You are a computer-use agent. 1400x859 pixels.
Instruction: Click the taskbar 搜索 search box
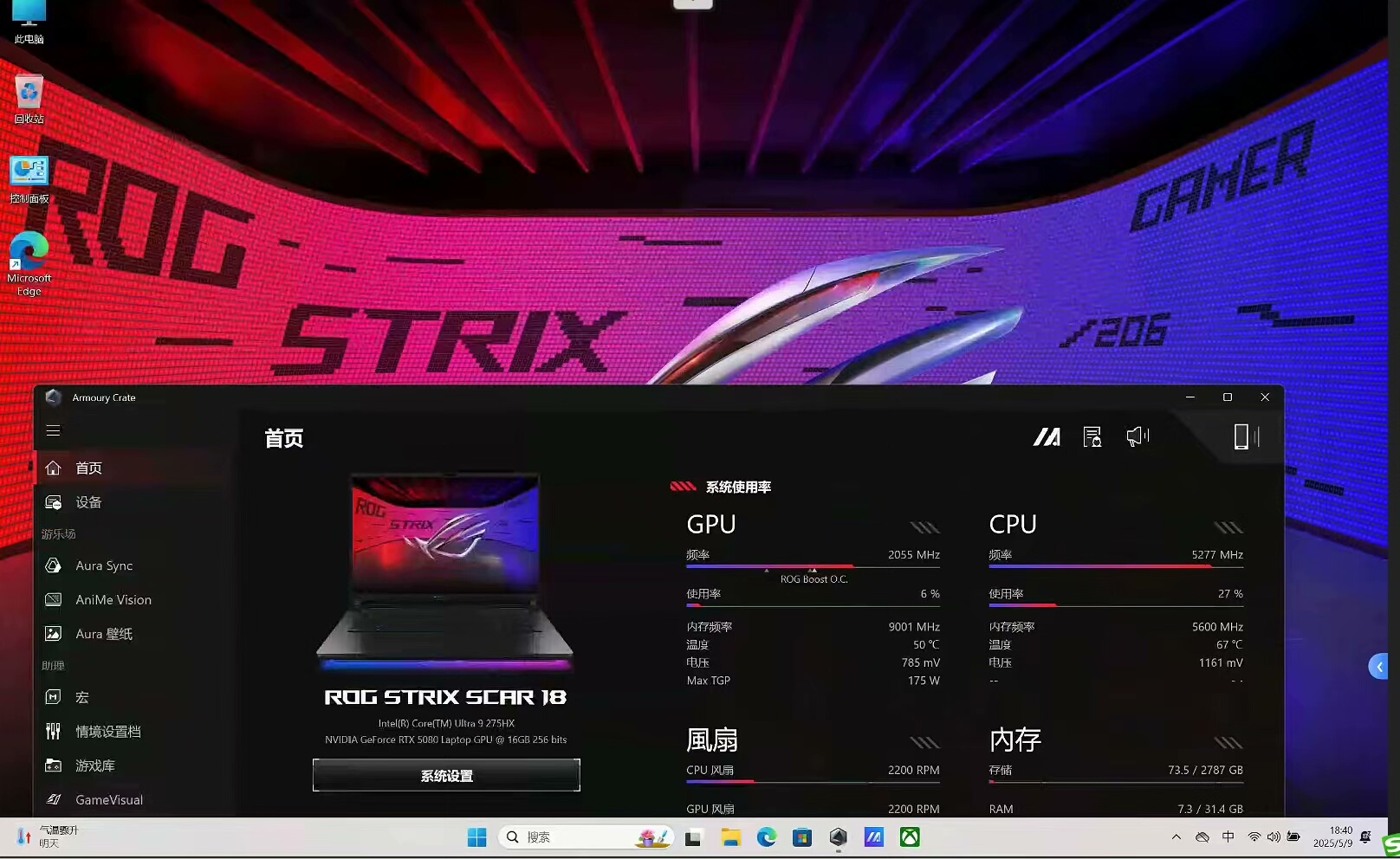(x=586, y=837)
